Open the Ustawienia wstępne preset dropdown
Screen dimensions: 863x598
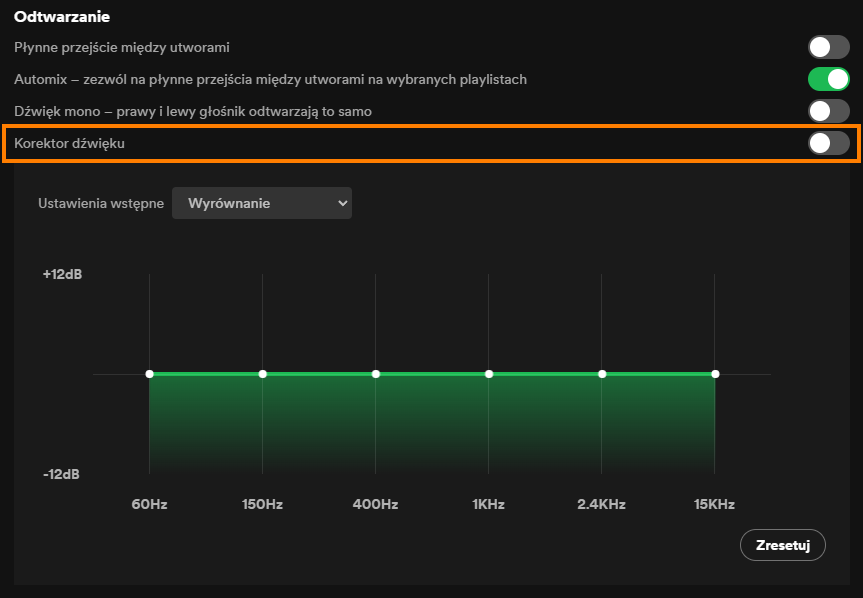click(x=262, y=203)
